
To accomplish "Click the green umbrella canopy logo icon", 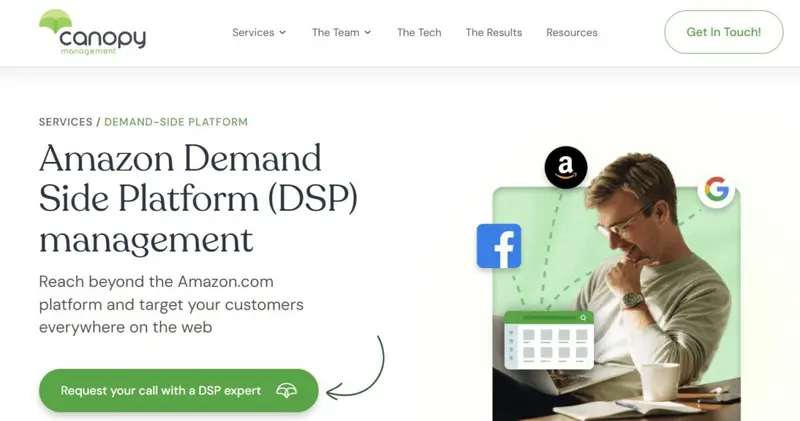I will (x=56, y=21).
